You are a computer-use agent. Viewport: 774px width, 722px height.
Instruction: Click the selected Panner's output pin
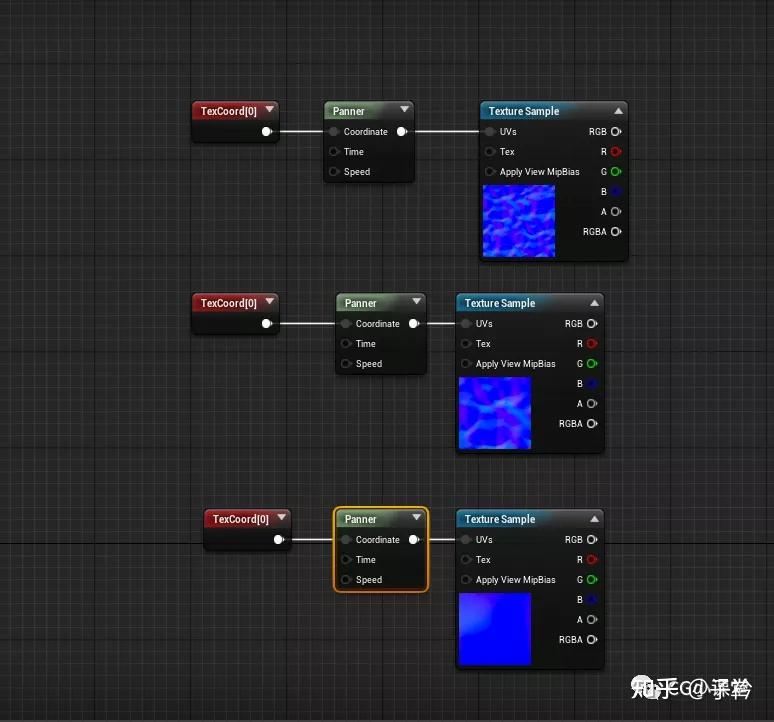[414, 539]
